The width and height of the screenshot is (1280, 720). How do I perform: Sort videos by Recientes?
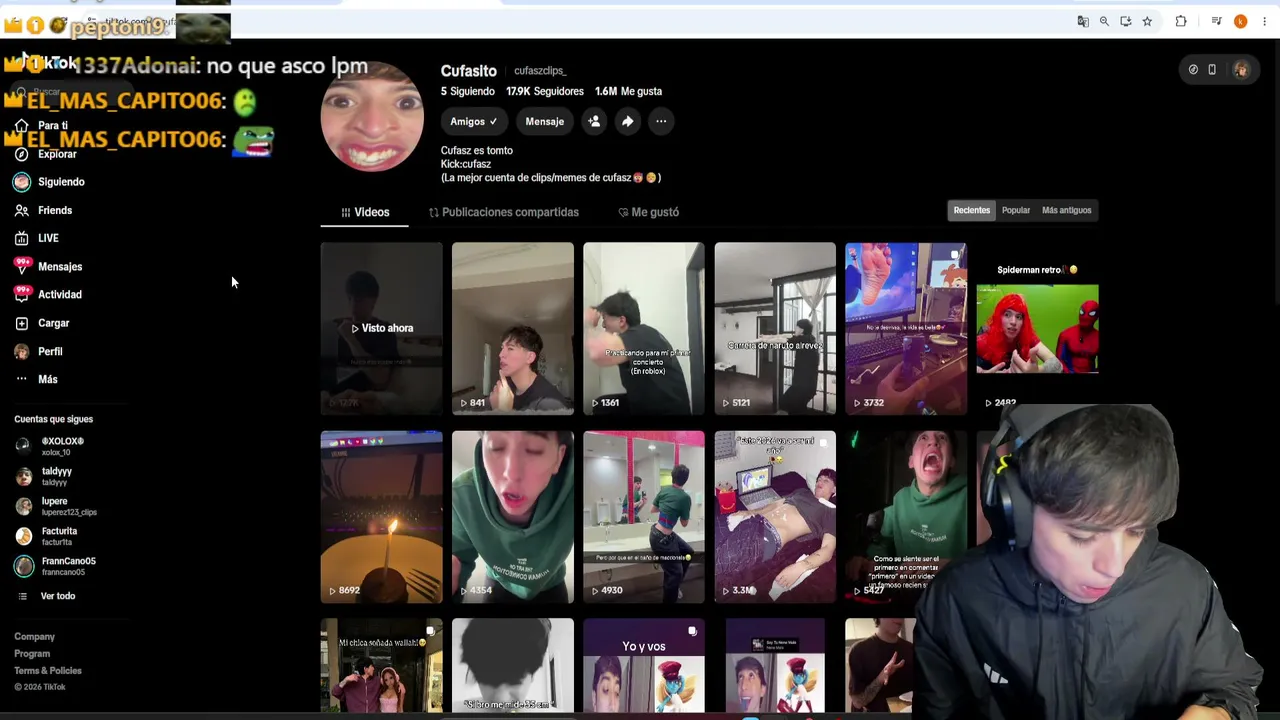point(972,210)
